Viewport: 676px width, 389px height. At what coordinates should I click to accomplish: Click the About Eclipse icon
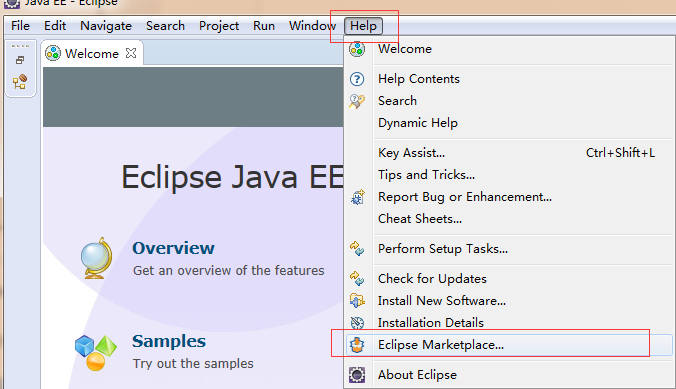click(x=357, y=375)
